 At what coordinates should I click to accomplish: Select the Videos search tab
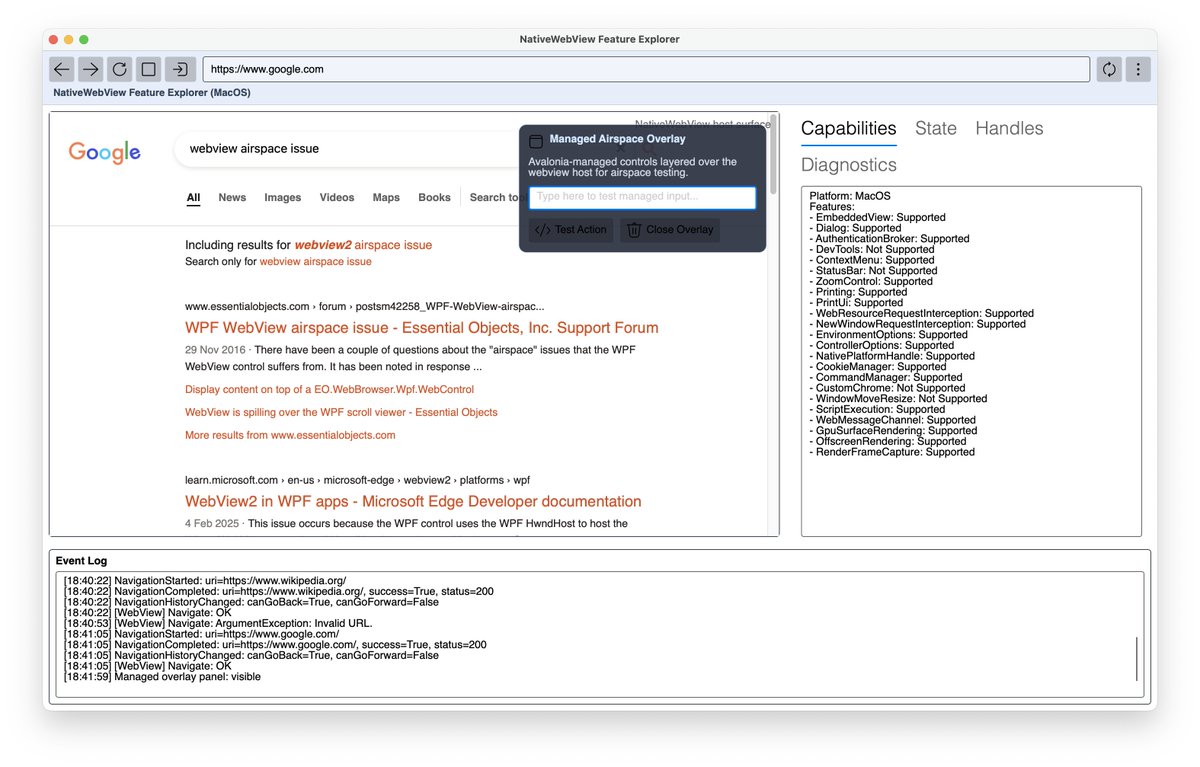tap(337, 198)
